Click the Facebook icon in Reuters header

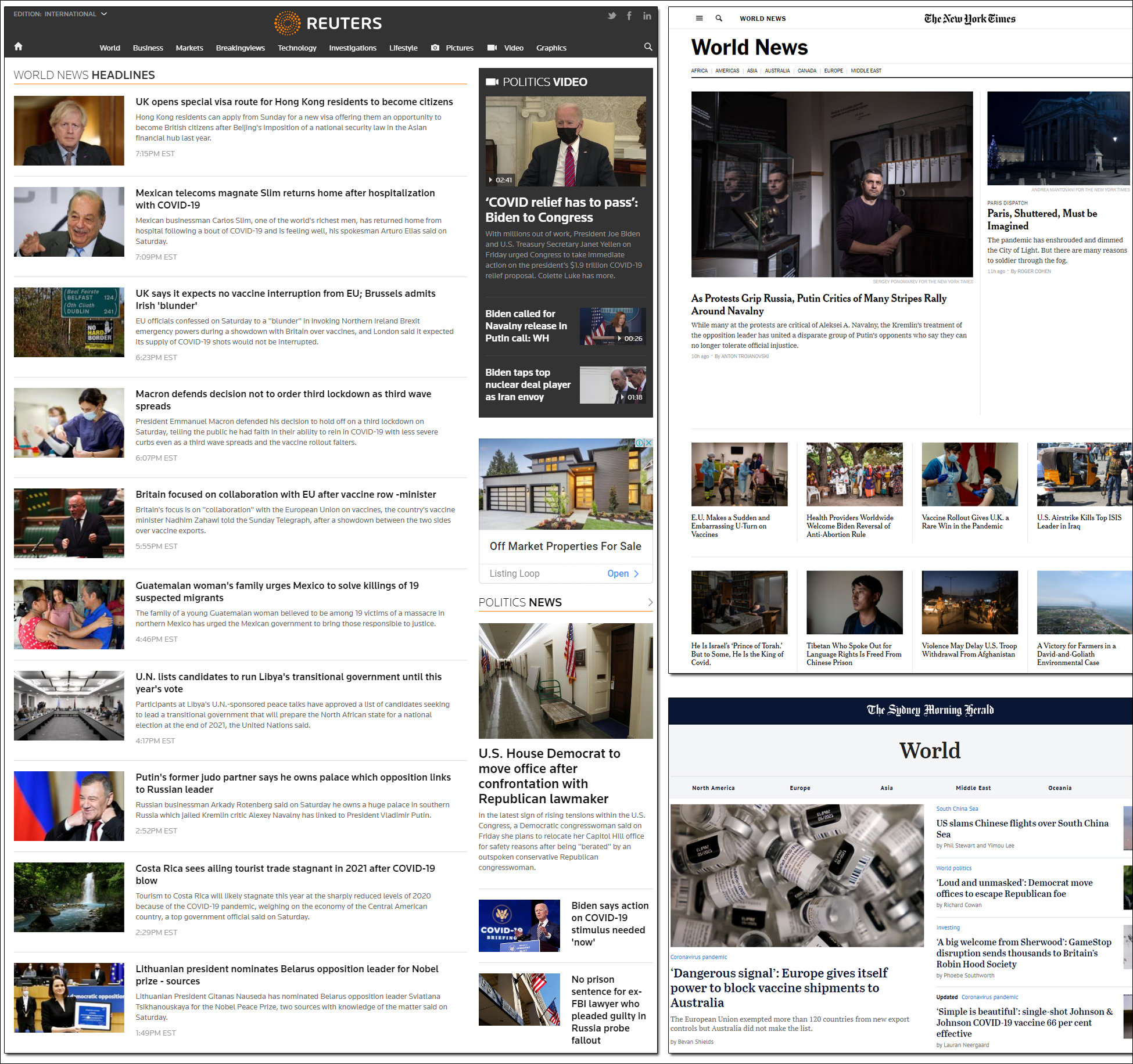[x=629, y=16]
